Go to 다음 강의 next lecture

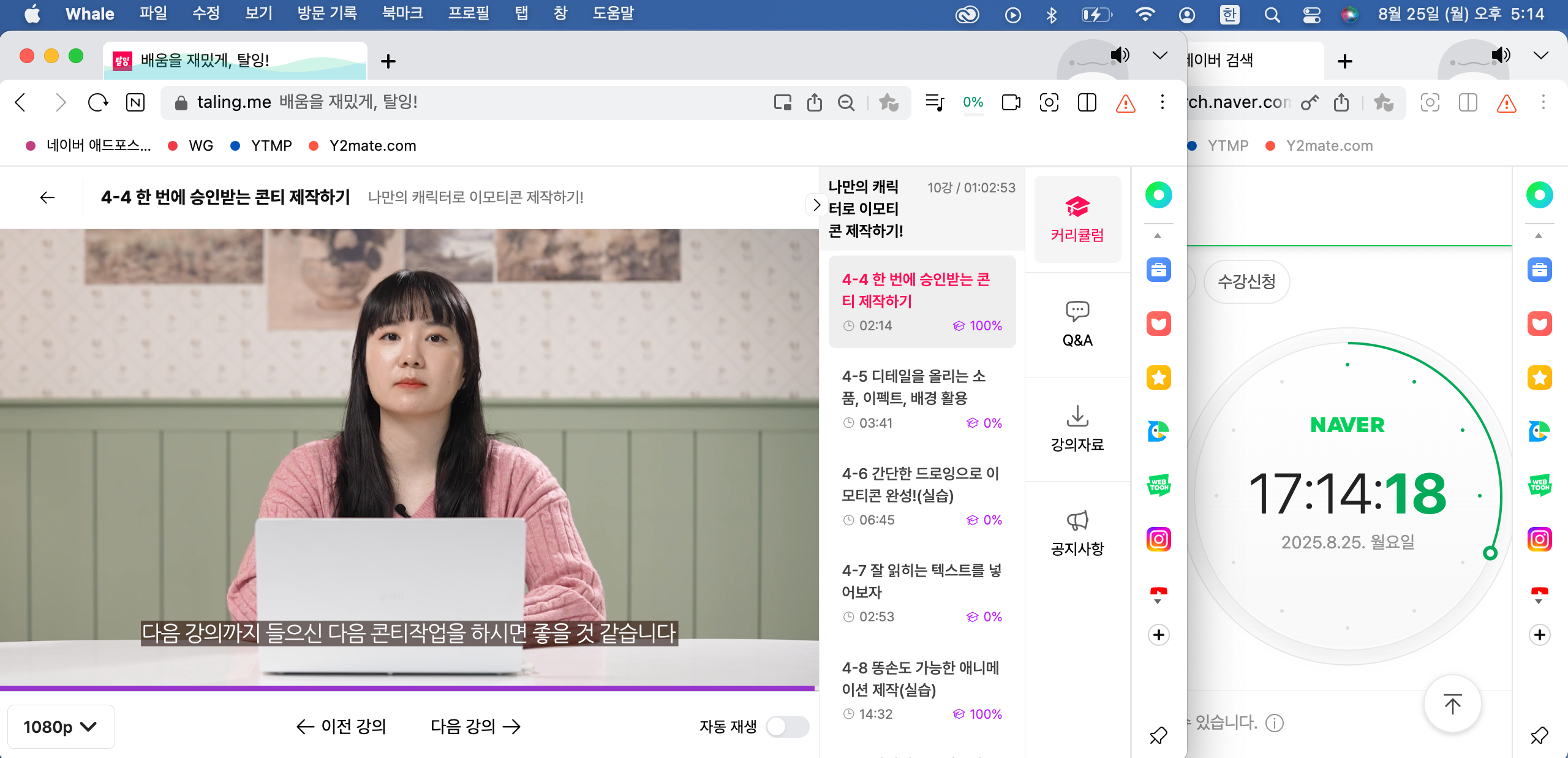point(475,727)
